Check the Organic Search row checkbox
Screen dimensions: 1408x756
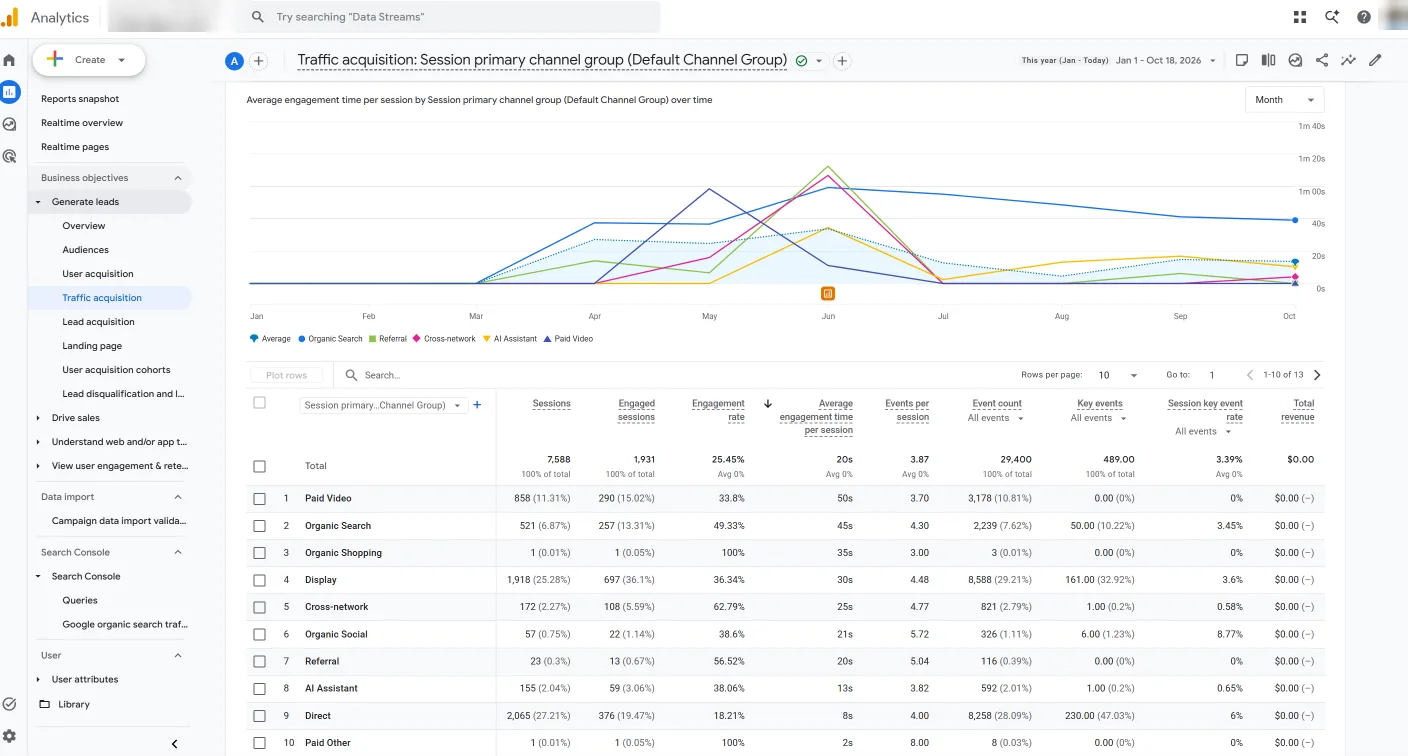click(260, 526)
